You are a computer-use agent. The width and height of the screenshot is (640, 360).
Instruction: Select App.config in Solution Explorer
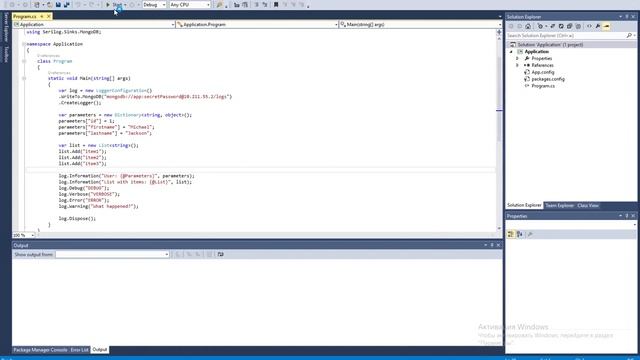point(542,72)
